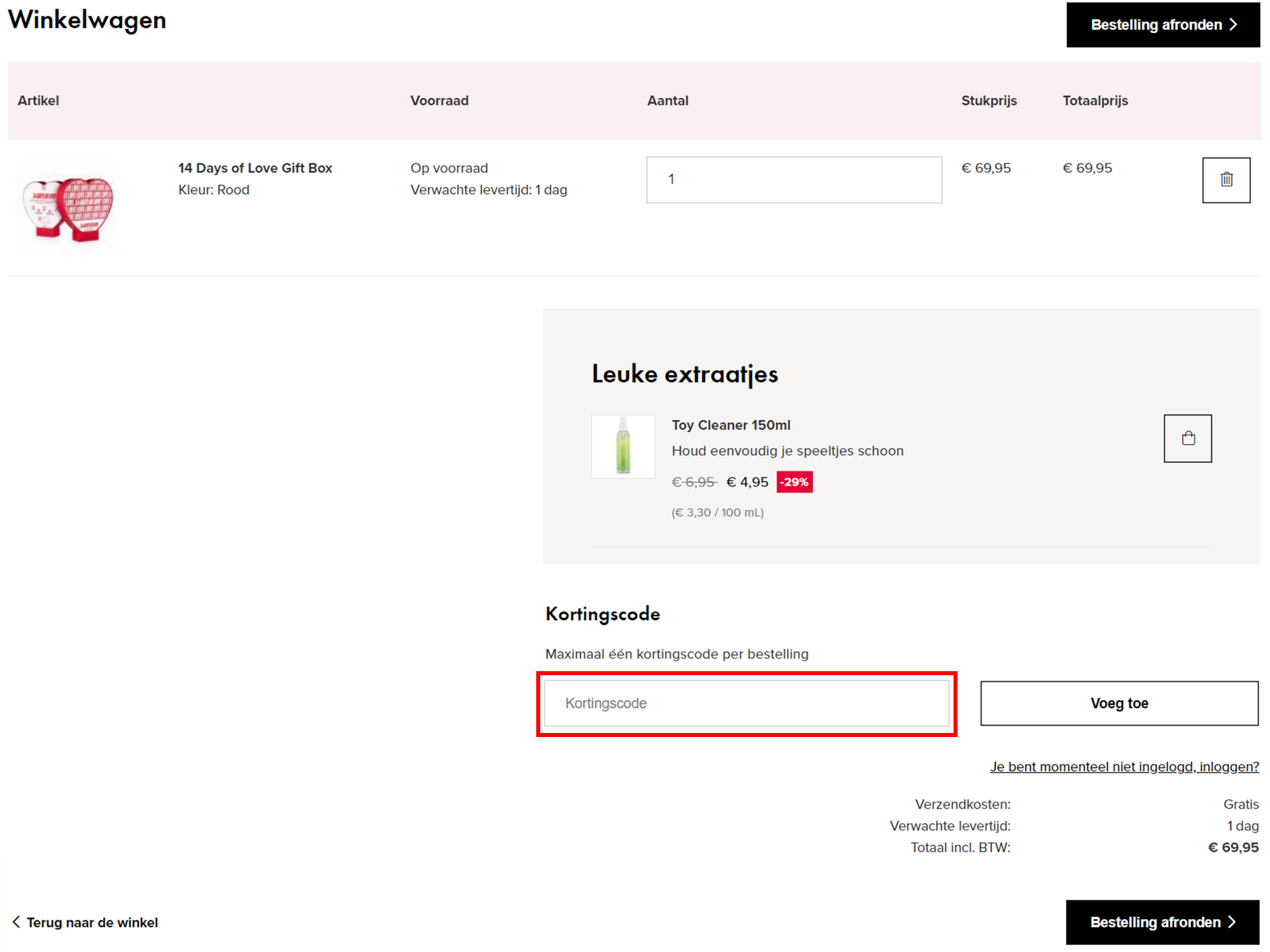
Task: Click the struck-through € 6,95 price
Action: 694,482
